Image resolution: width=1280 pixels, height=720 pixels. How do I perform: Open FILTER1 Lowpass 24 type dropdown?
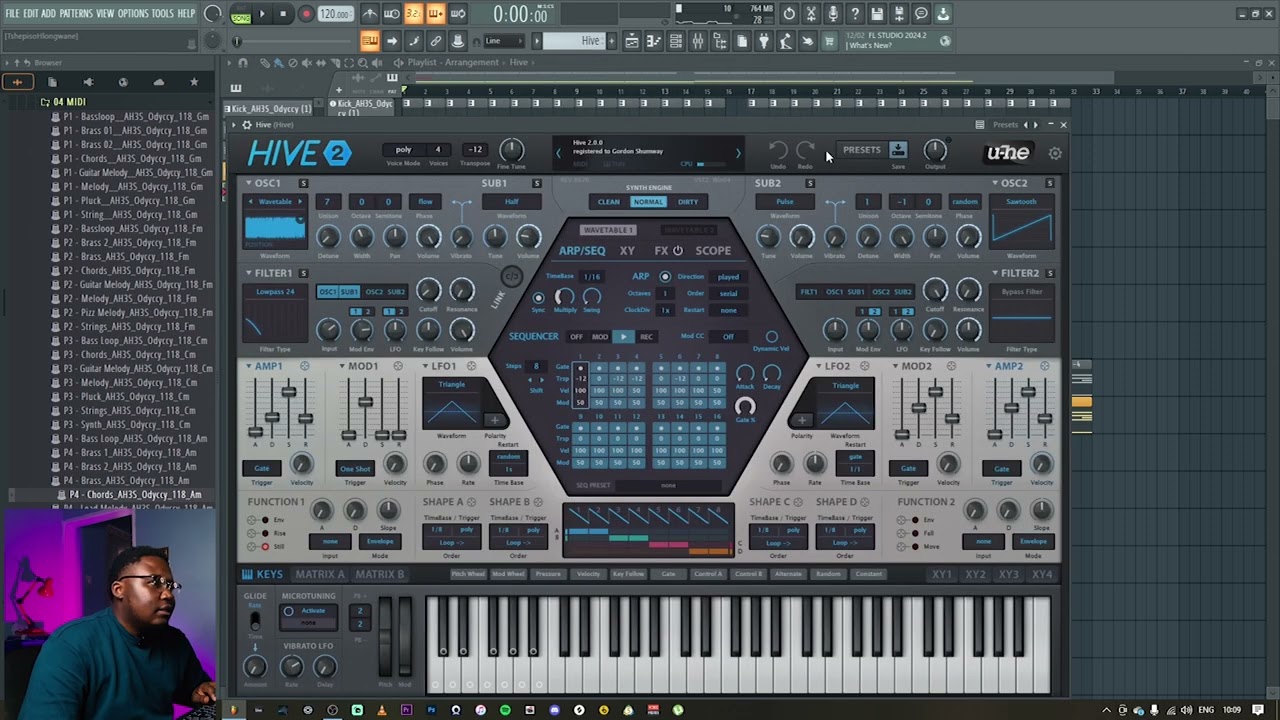click(x=276, y=292)
